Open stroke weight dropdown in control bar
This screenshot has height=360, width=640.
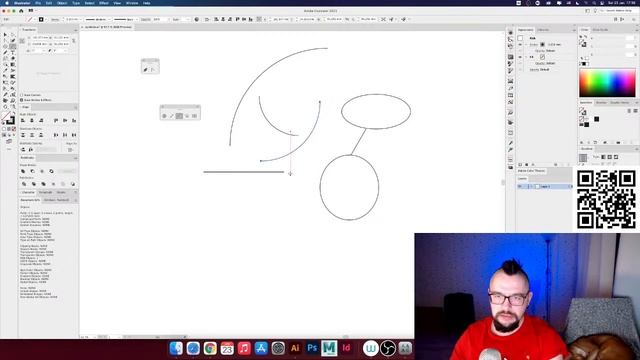(80, 19)
